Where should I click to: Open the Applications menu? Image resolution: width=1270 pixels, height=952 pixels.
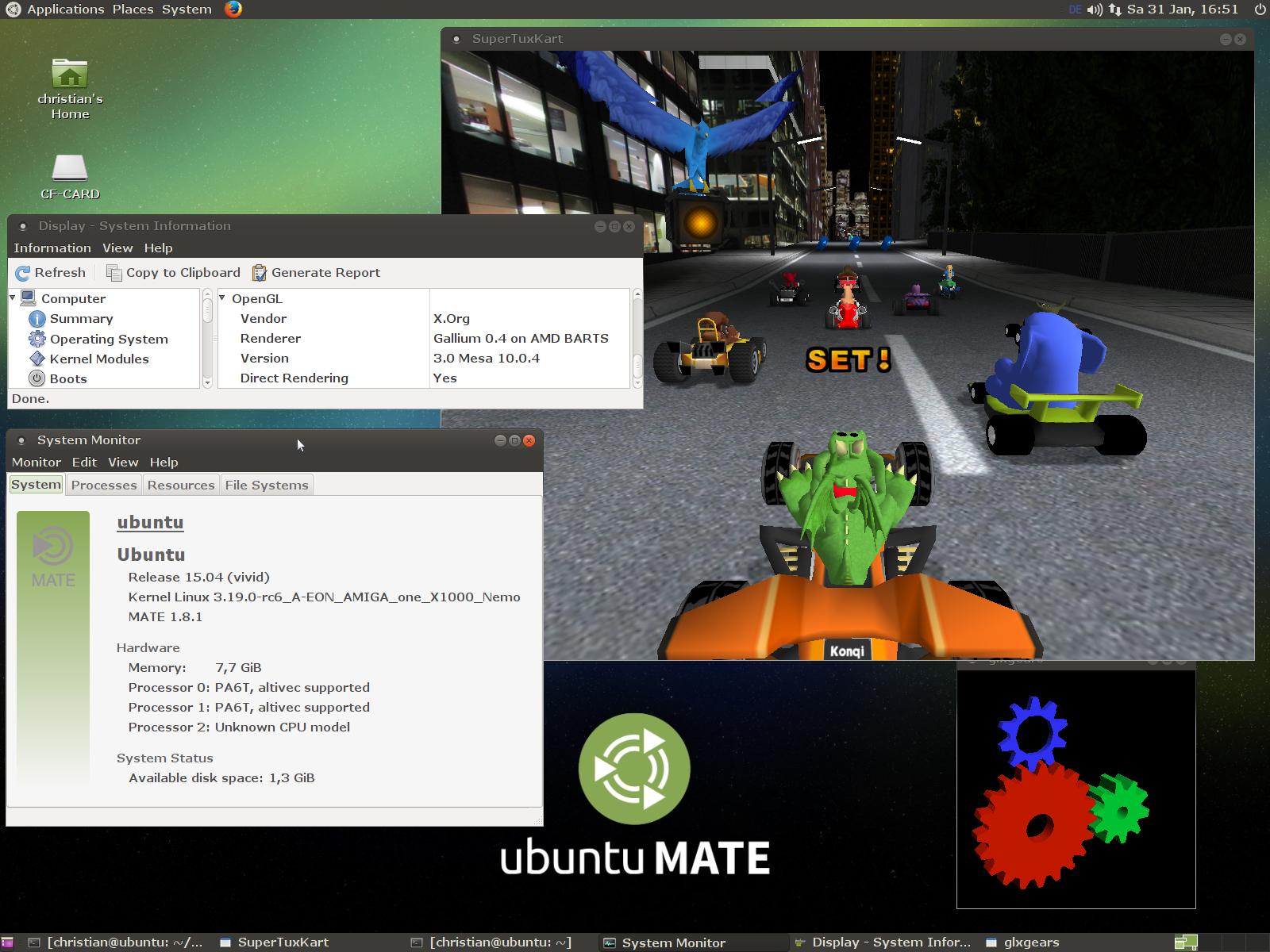point(65,10)
